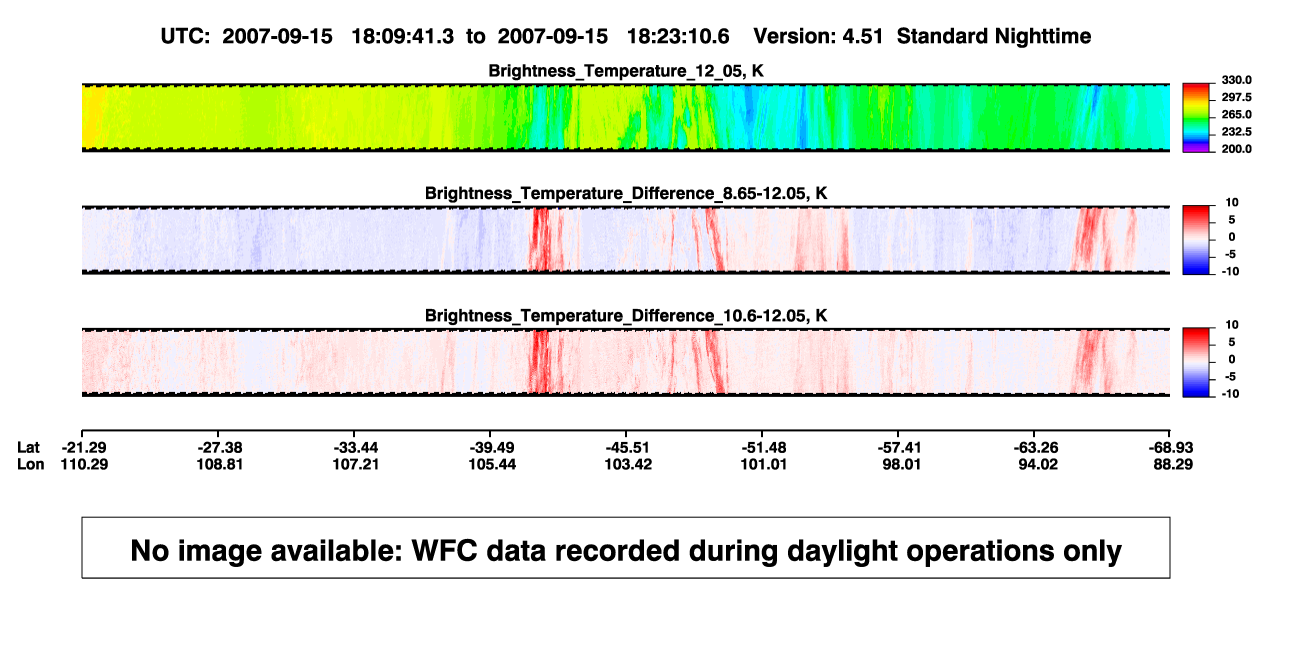Click the start time '18:09:41.3' in header
The height and width of the screenshot is (667, 1300).
[x=402, y=36]
